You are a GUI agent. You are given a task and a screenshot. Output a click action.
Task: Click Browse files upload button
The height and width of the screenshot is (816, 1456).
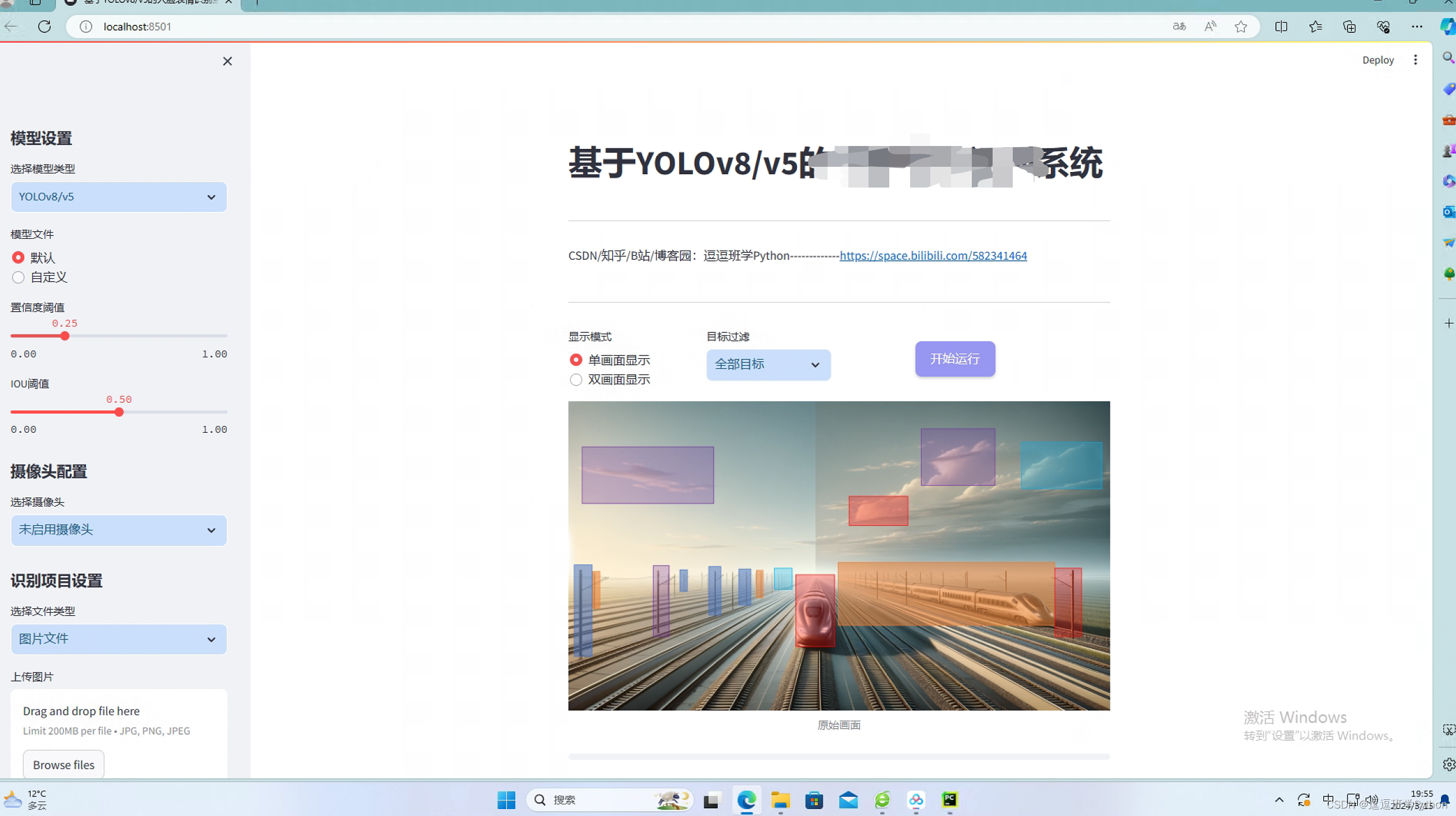pos(63,764)
